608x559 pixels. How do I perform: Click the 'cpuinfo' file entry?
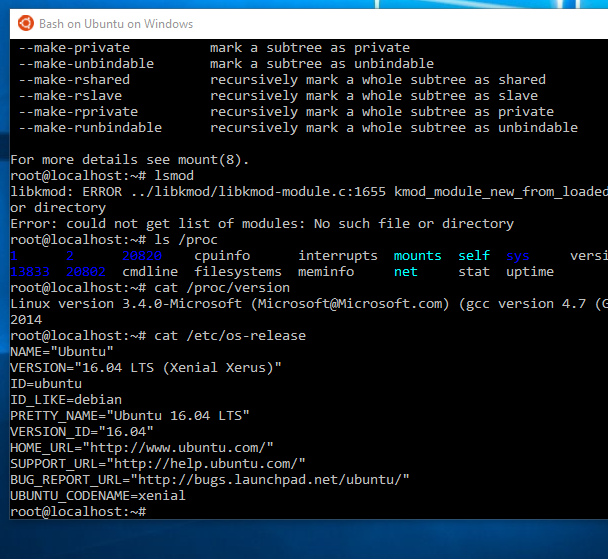click(222, 256)
